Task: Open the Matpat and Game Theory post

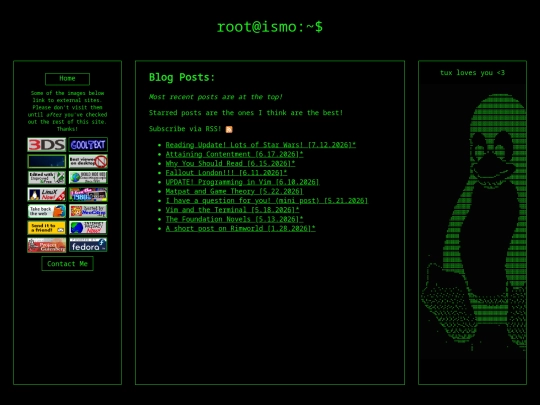Action: [x=235, y=191]
